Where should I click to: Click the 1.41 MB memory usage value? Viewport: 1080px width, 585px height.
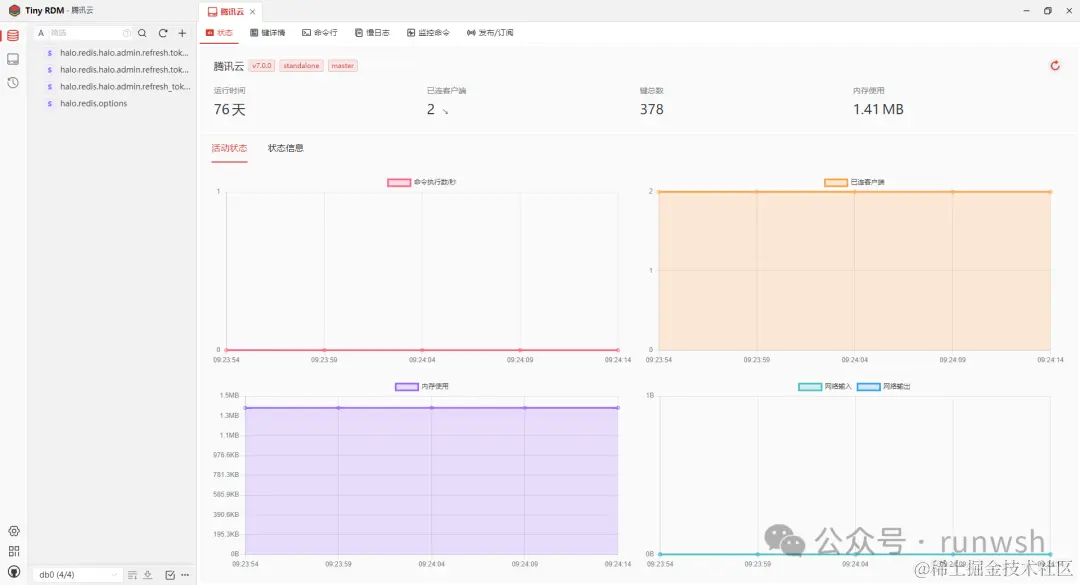point(878,110)
